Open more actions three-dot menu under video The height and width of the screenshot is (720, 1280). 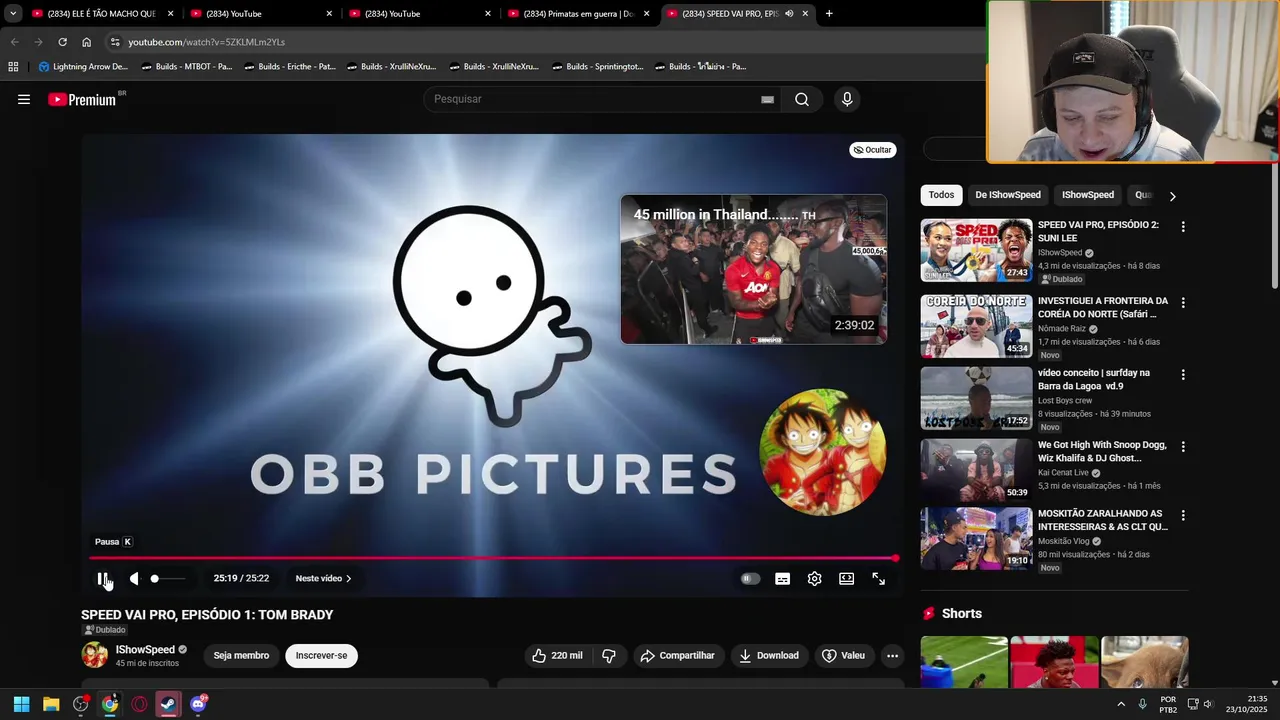pos(892,655)
